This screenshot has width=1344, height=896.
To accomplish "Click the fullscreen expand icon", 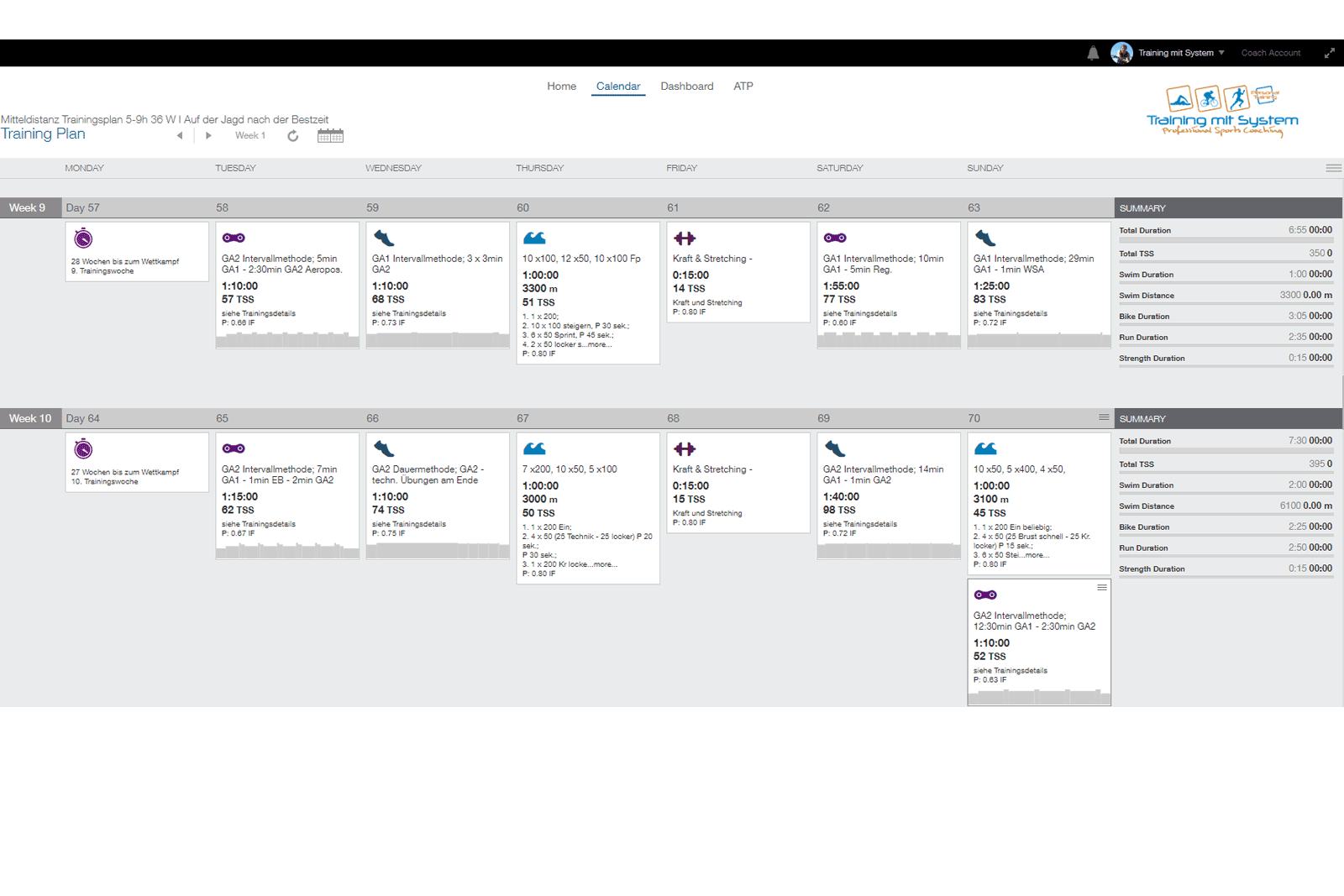I will click(x=1330, y=53).
